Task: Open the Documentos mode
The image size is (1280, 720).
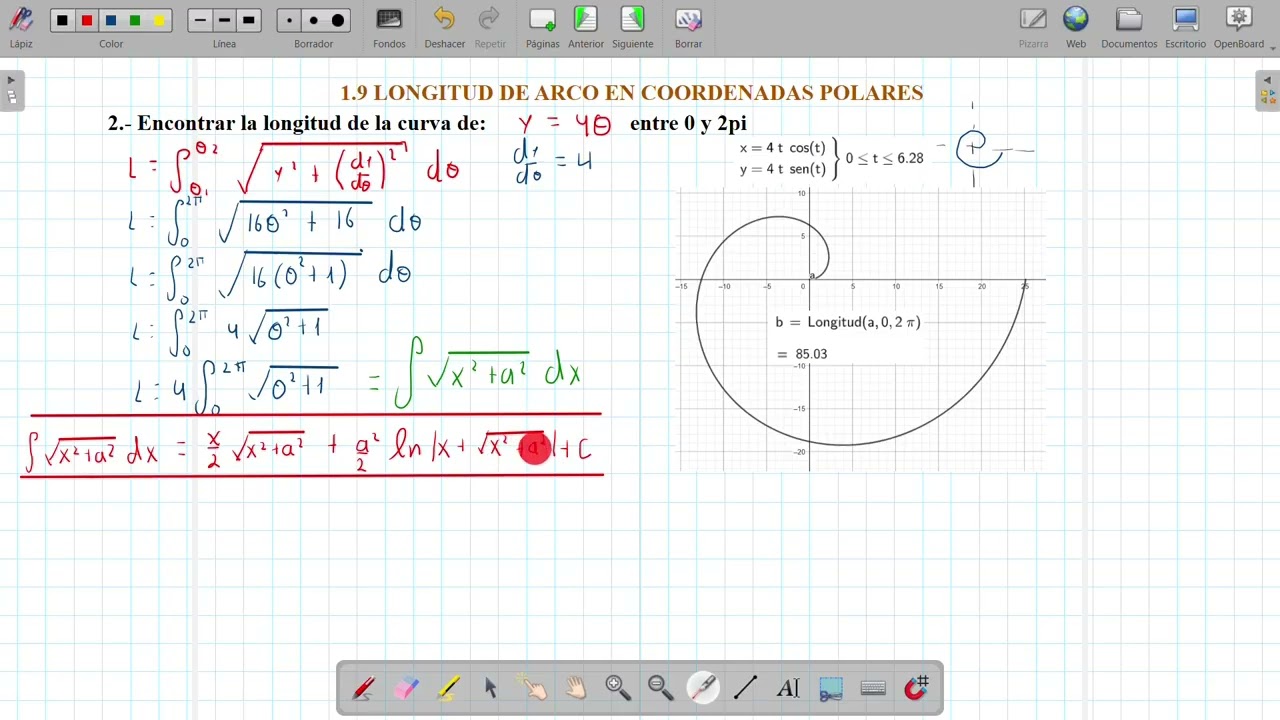Action: tap(1129, 27)
